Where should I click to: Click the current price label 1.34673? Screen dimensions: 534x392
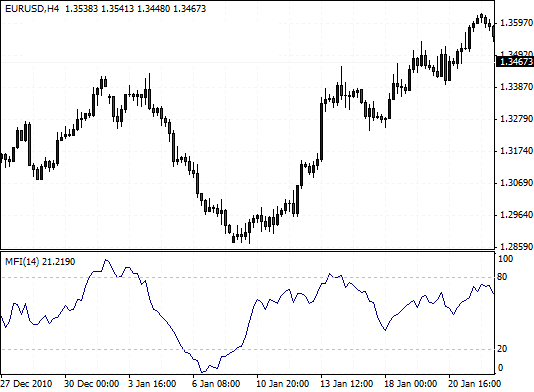click(x=516, y=62)
